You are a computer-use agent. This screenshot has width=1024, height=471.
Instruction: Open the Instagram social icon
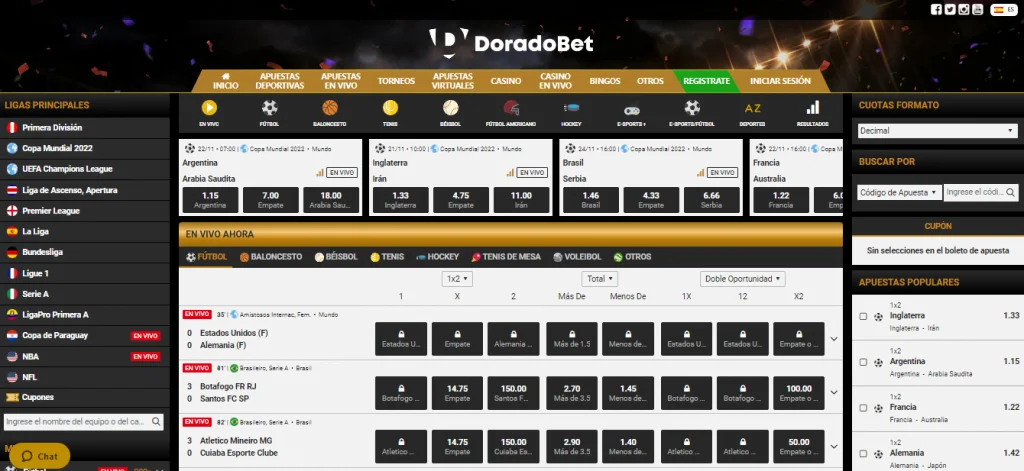(963, 9)
